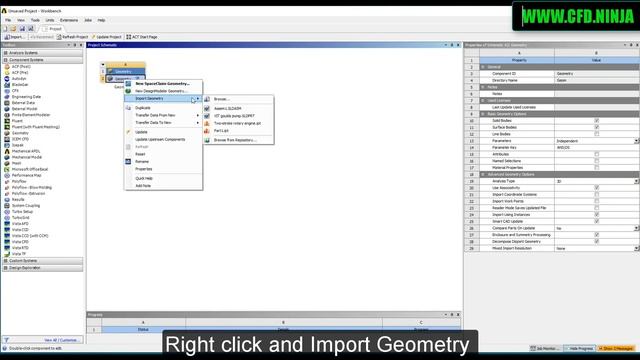Select ICEM CFD icon in Toolbox
640x360 pixels.
[x=7, y=139]
